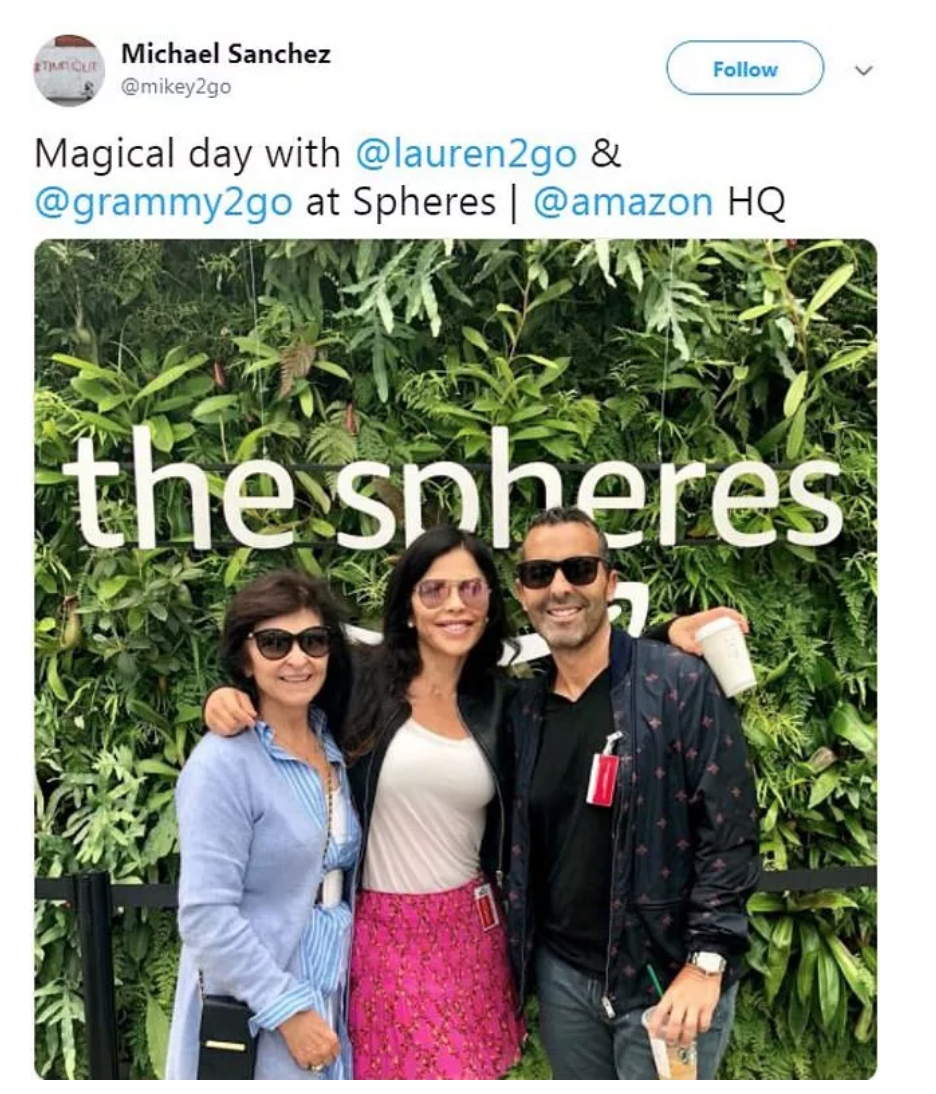Click the 'HQ' text in tweet
This screenshot has width=936, height=1094.
pos(756,202)
